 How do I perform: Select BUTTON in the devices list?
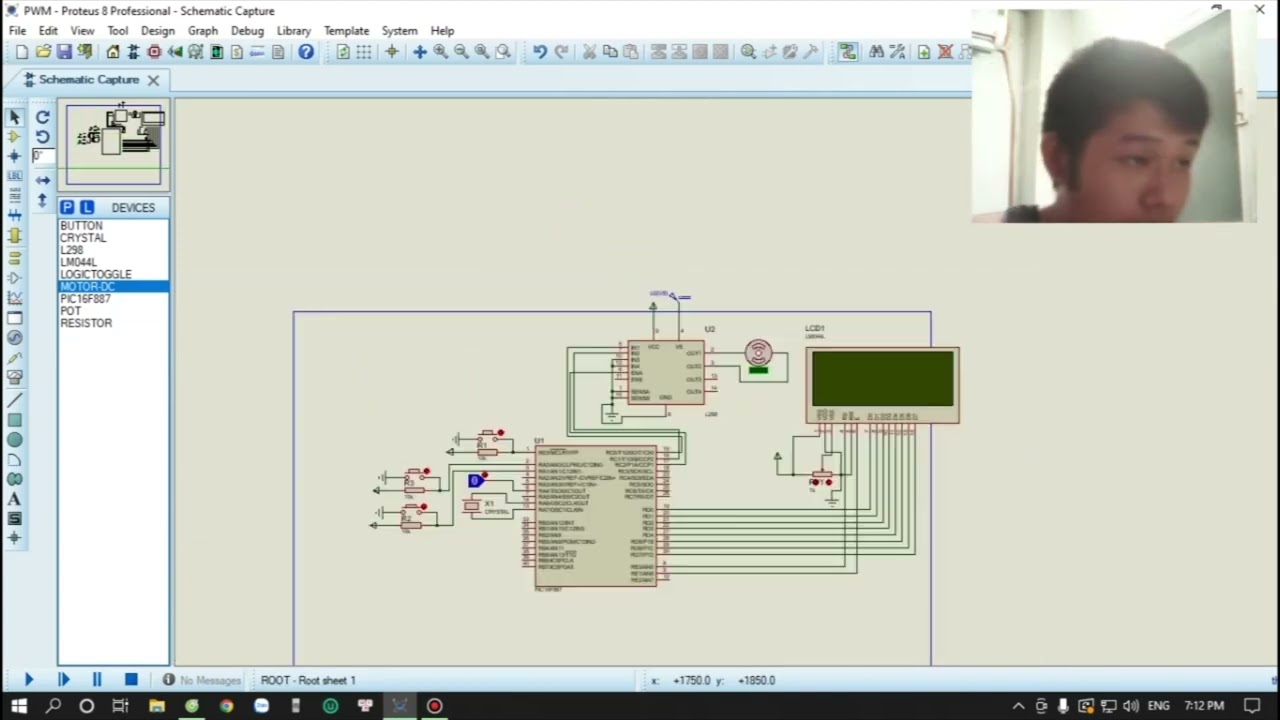[113, 226]
